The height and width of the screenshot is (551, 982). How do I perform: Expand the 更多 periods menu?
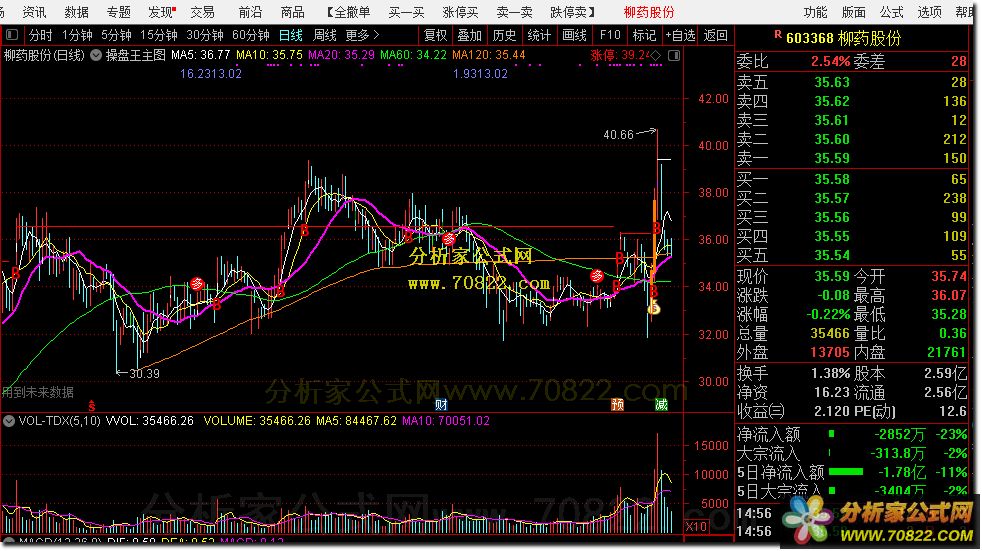[362, 35]
